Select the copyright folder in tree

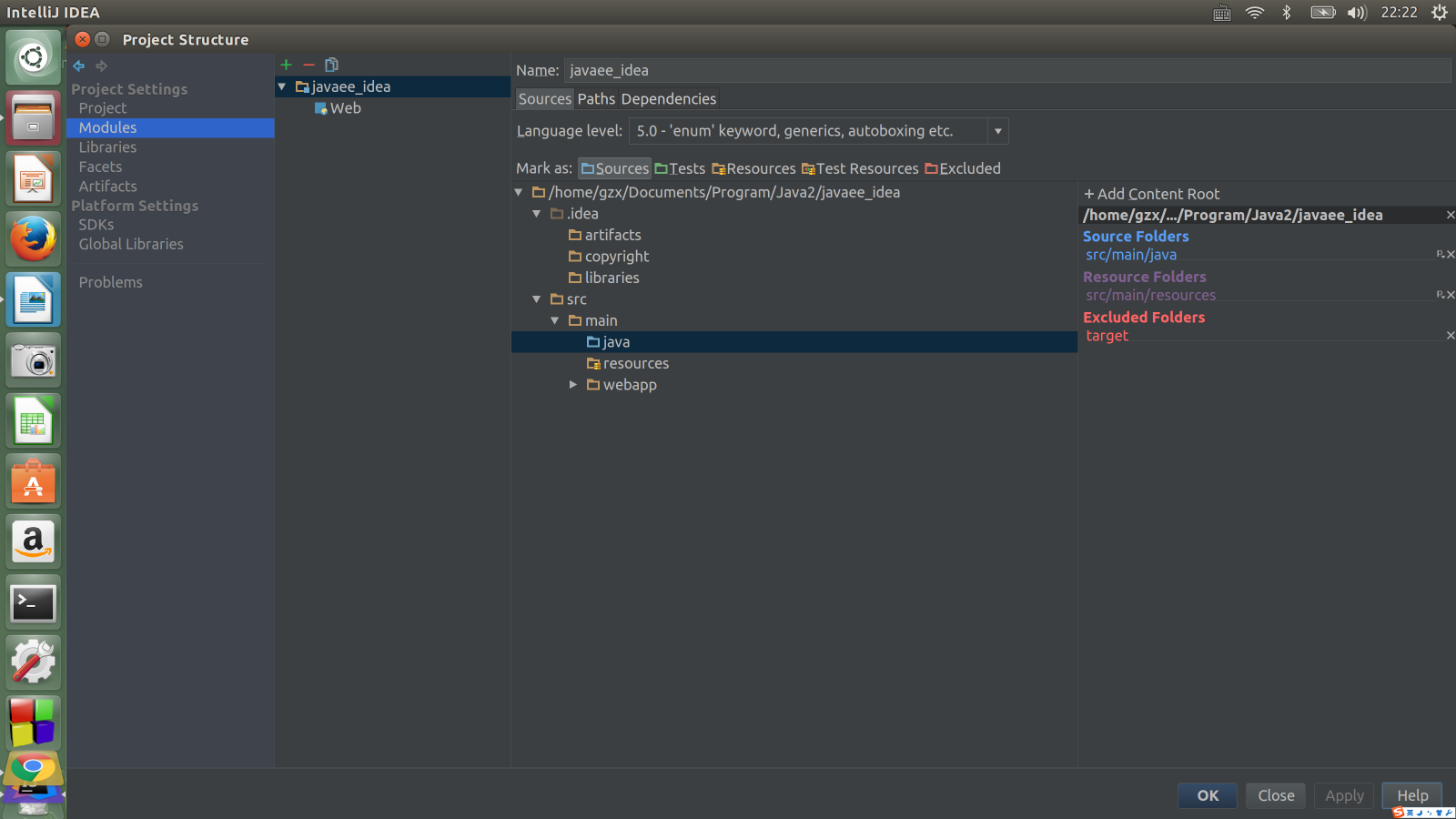click(609, 257)
